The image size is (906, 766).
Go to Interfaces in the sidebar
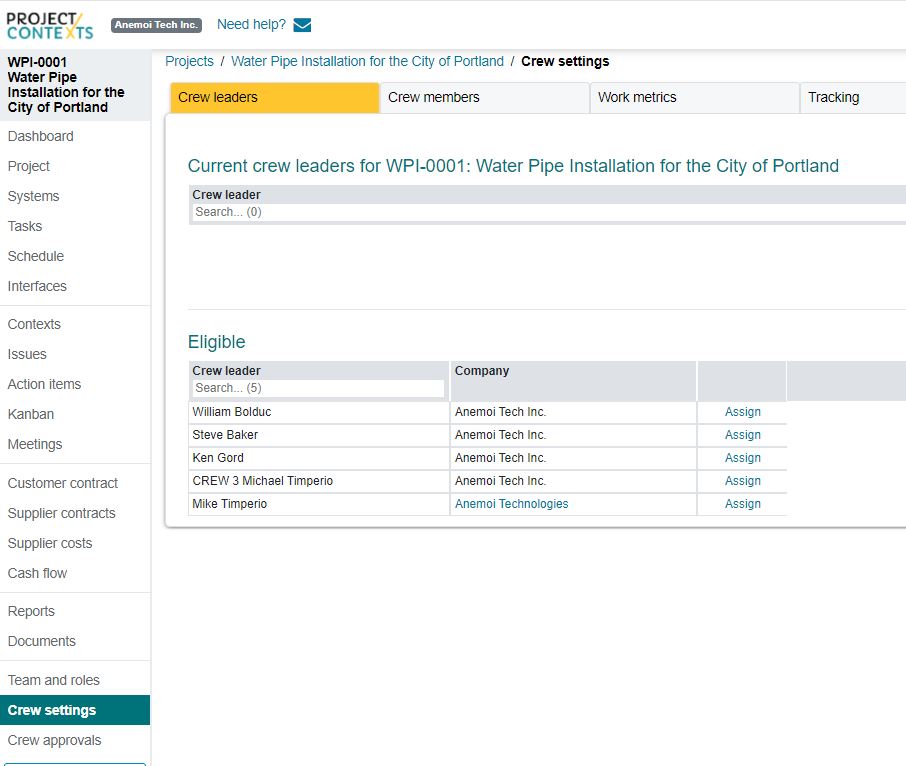[37, 287]
